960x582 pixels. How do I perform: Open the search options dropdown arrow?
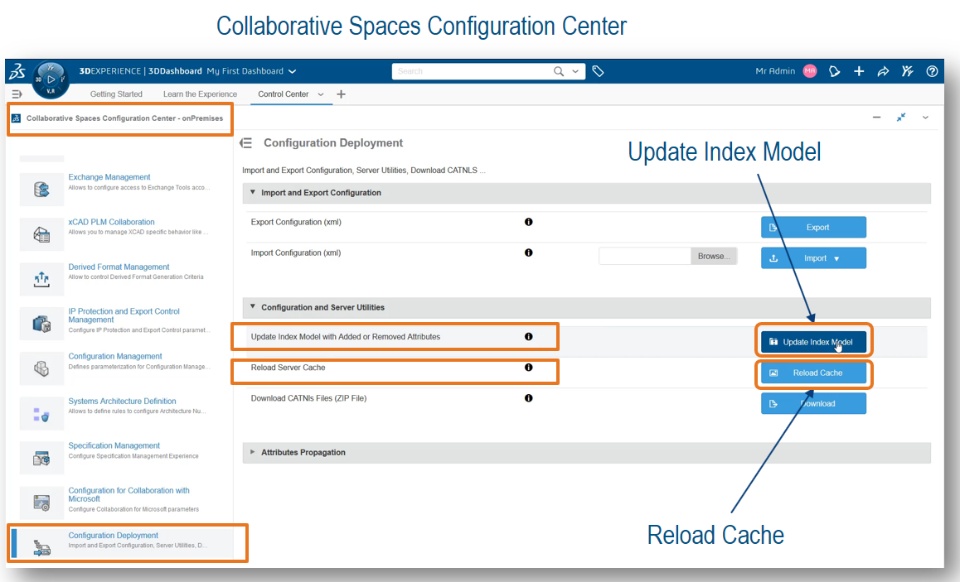(x=576, y=72)
